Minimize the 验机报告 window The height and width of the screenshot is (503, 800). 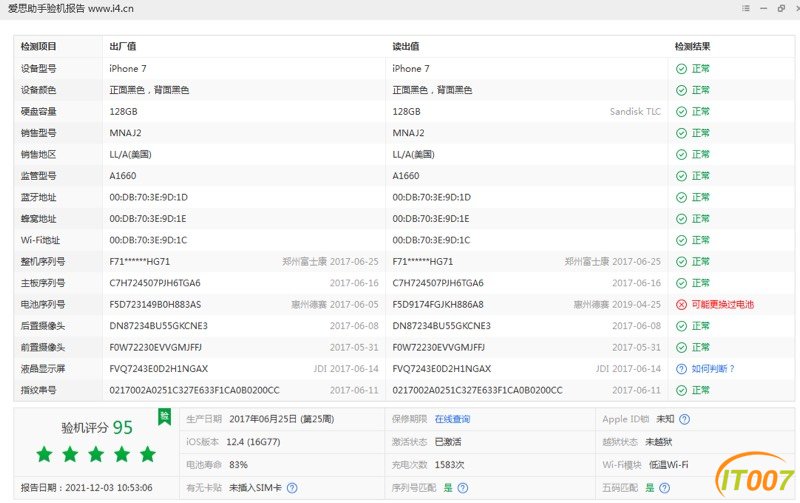(763, 9)
